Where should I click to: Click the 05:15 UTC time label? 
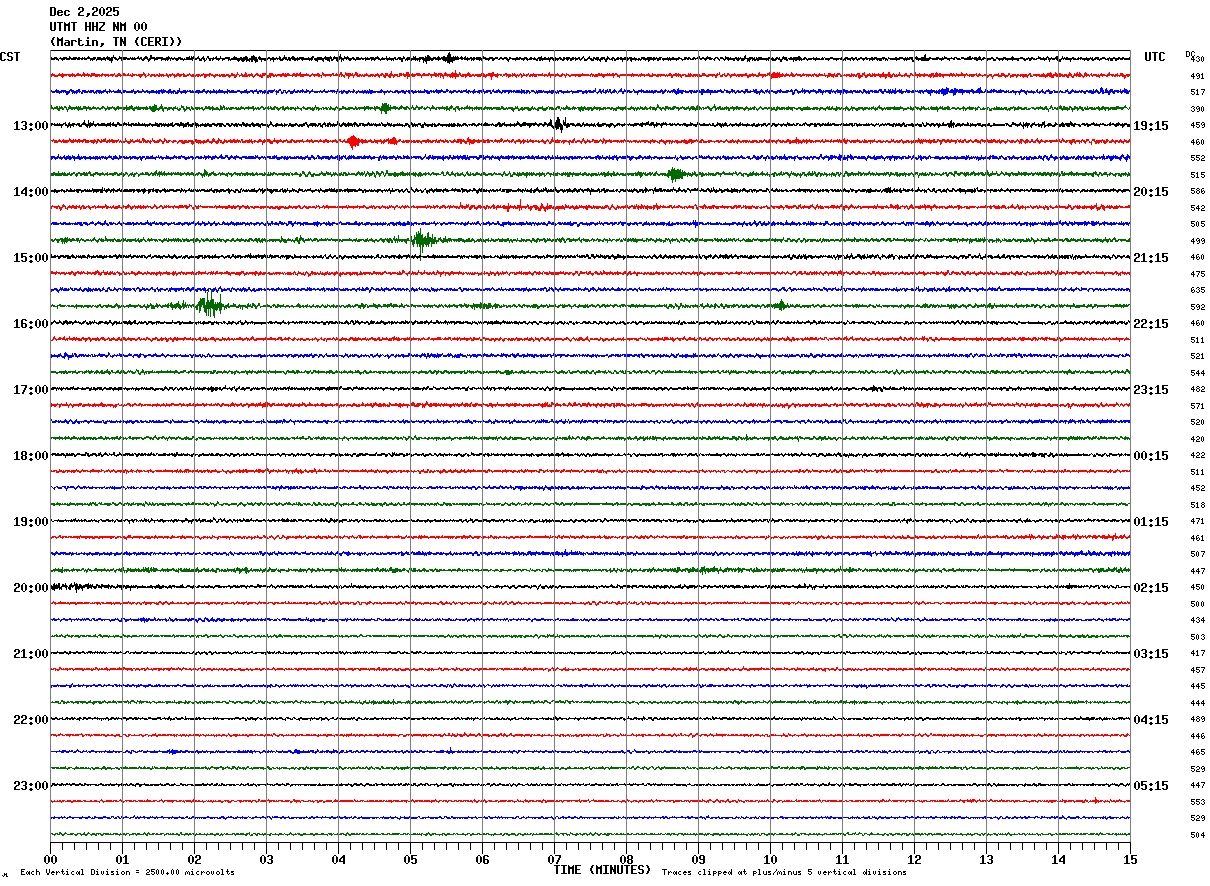coord(1151,786)
